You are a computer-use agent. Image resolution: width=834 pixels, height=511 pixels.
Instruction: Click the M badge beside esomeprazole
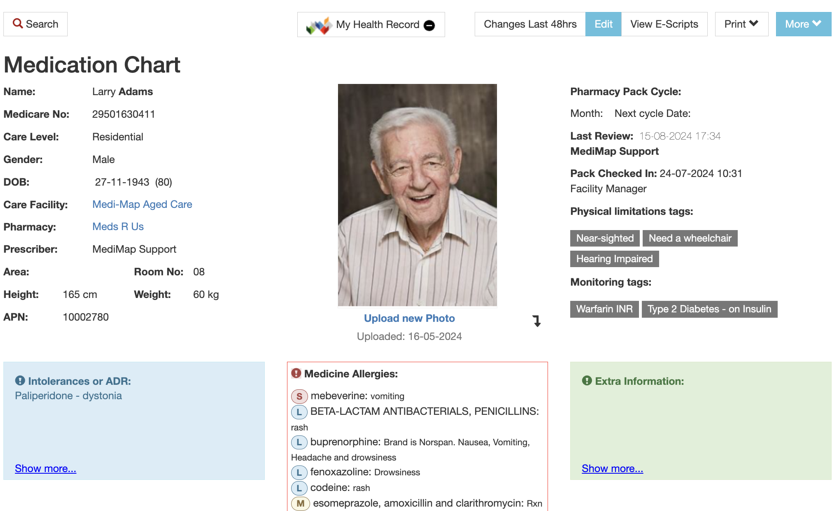tap(299, 504)
